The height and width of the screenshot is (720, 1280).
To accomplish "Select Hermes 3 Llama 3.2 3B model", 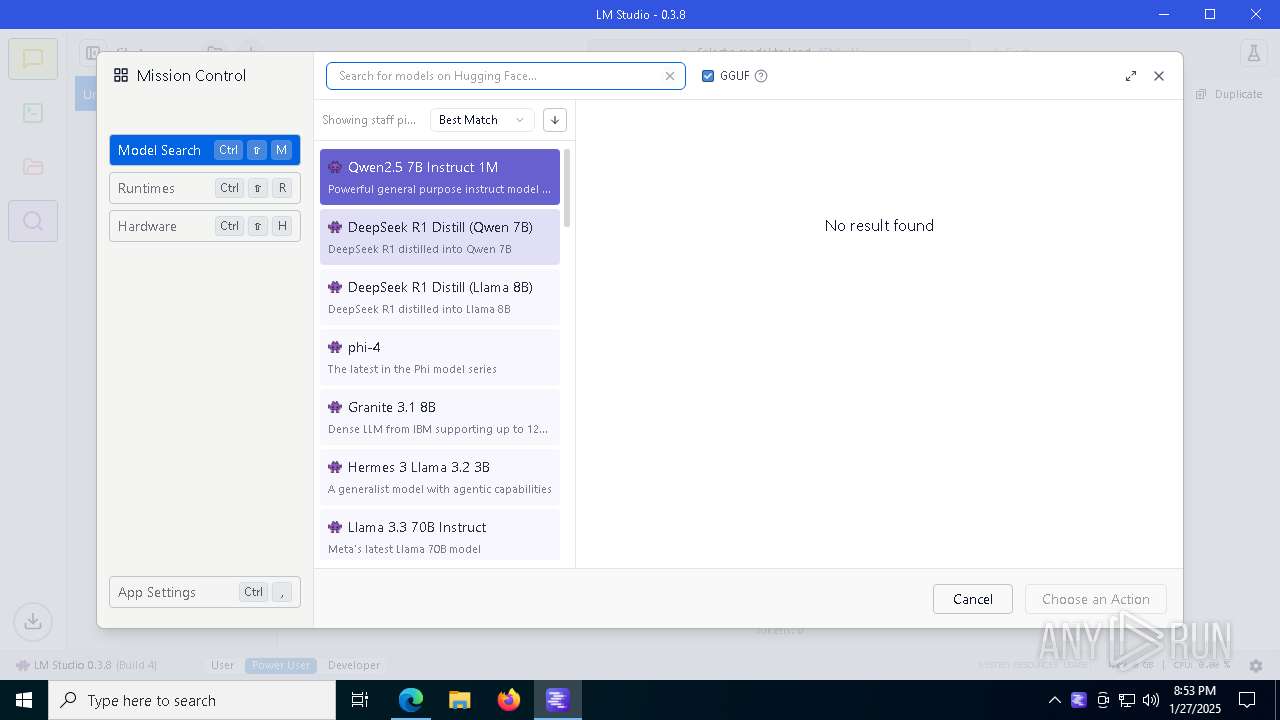I will (440, 477).
